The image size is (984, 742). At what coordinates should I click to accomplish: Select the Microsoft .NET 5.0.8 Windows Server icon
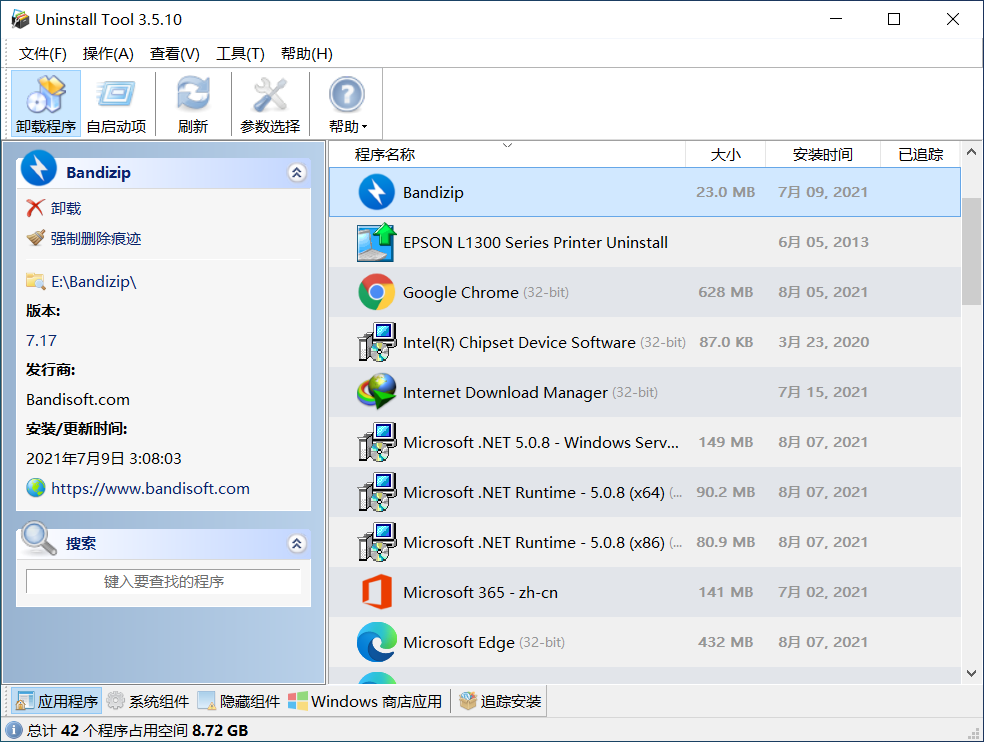(x=377, y=442)
